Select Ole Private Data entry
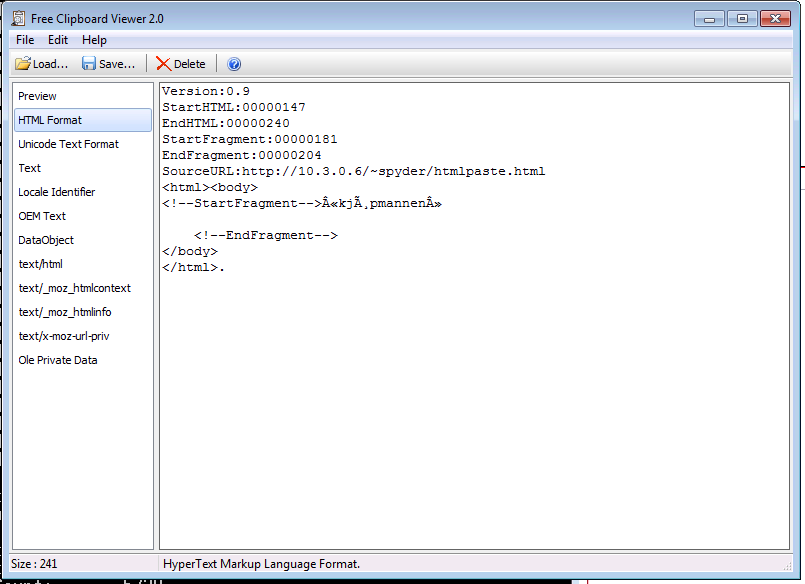Viewport: 805px width, 584px height. tap(58, 360)
